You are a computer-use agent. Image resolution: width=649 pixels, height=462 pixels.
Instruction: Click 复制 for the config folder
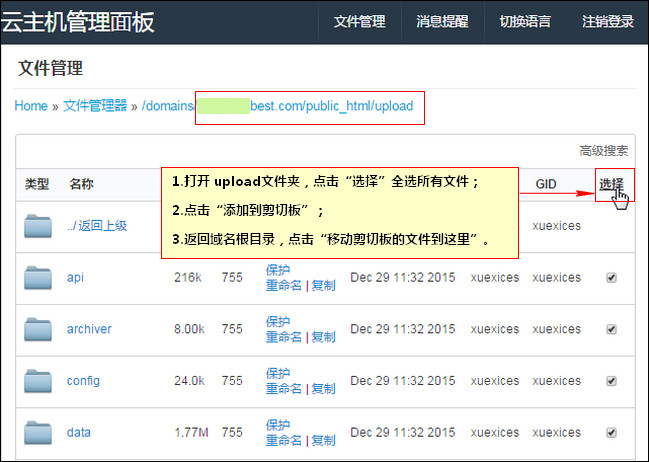pyautogui.click(x=323, y=389)
